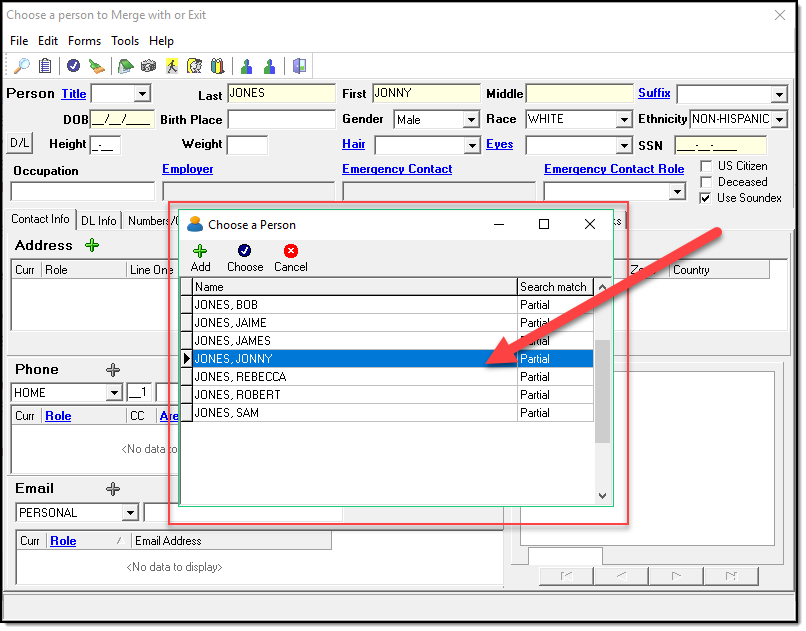This screenshot has height=631, width=806.
Task: Click the exit door icon in toolbar
Action: point(299,66)
